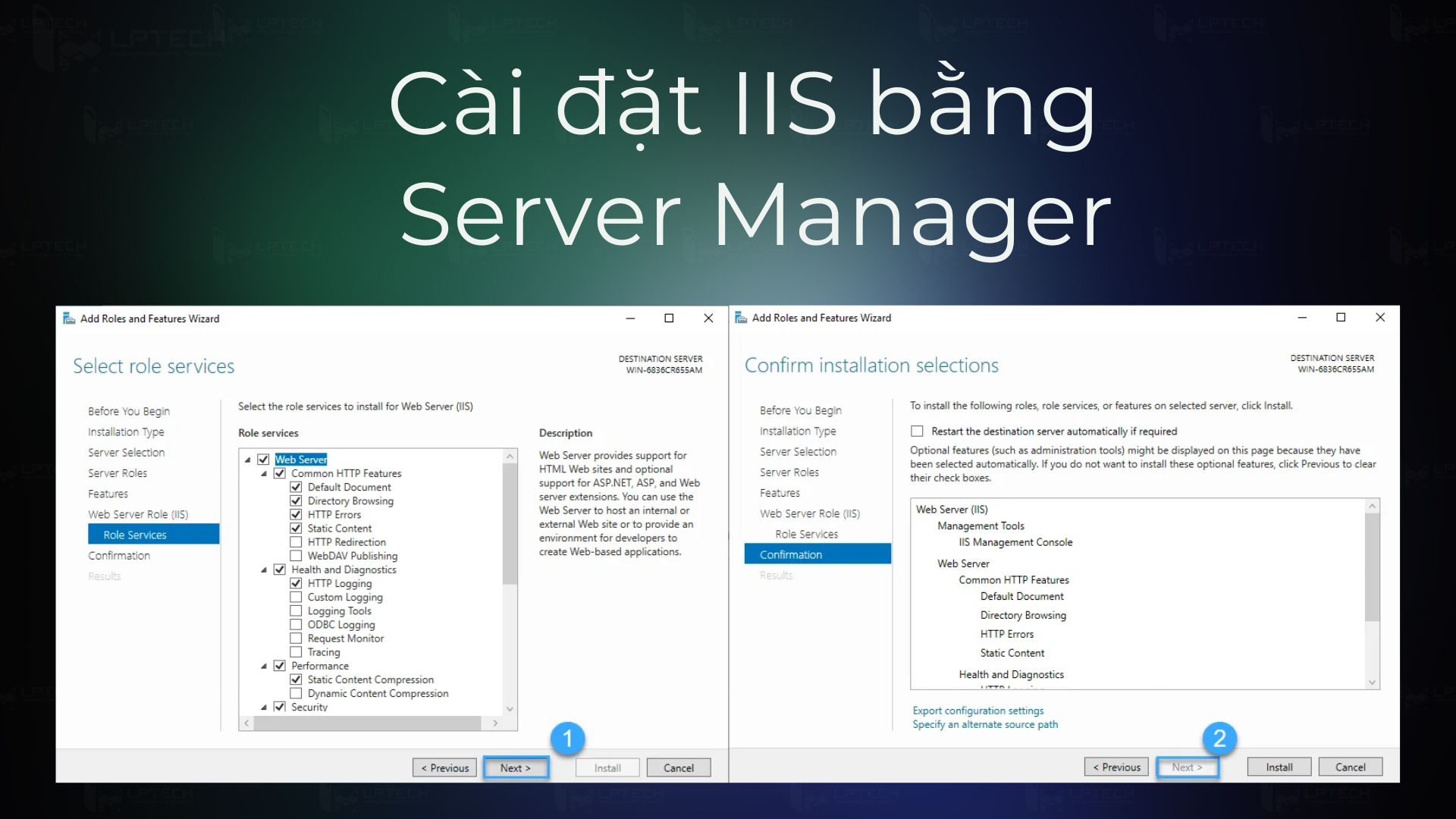Collapse Common HTTP Features tree node
Screen dimensions: 1456x819
coord(264,473)
